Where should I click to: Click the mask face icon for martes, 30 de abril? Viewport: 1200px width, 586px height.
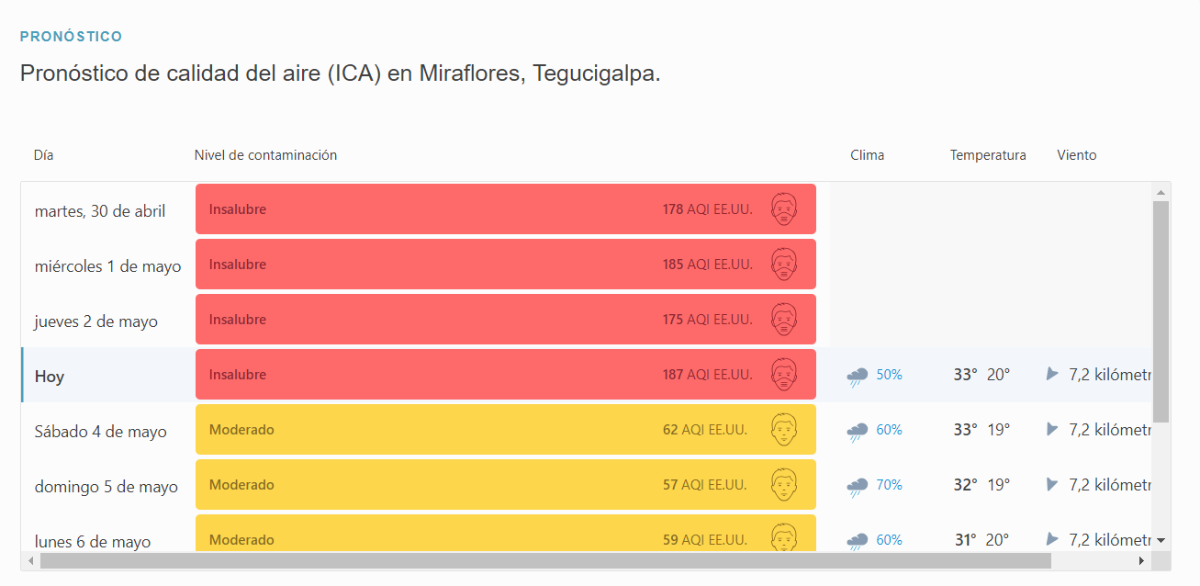(785, 210)
